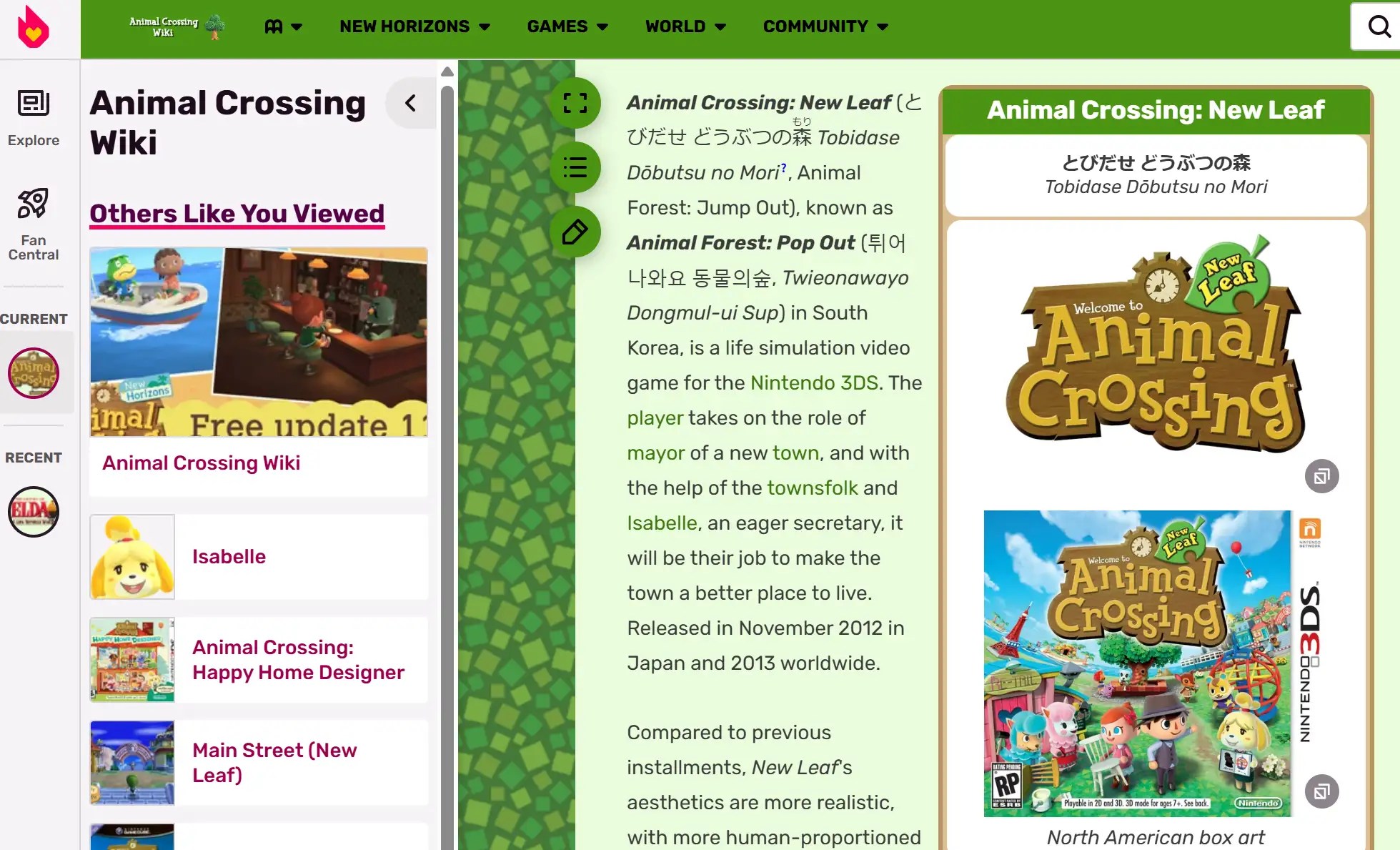Expand the GAMES dropdown arrow
The image size is (1400, 850).
(602, 27)
